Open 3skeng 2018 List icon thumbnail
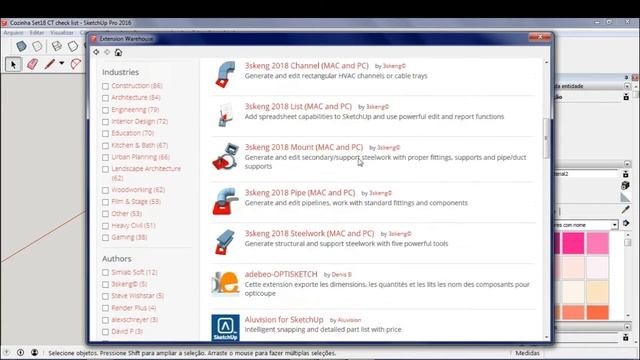The image size is (640, 360). pyautogui.click(x=225, y=115)
